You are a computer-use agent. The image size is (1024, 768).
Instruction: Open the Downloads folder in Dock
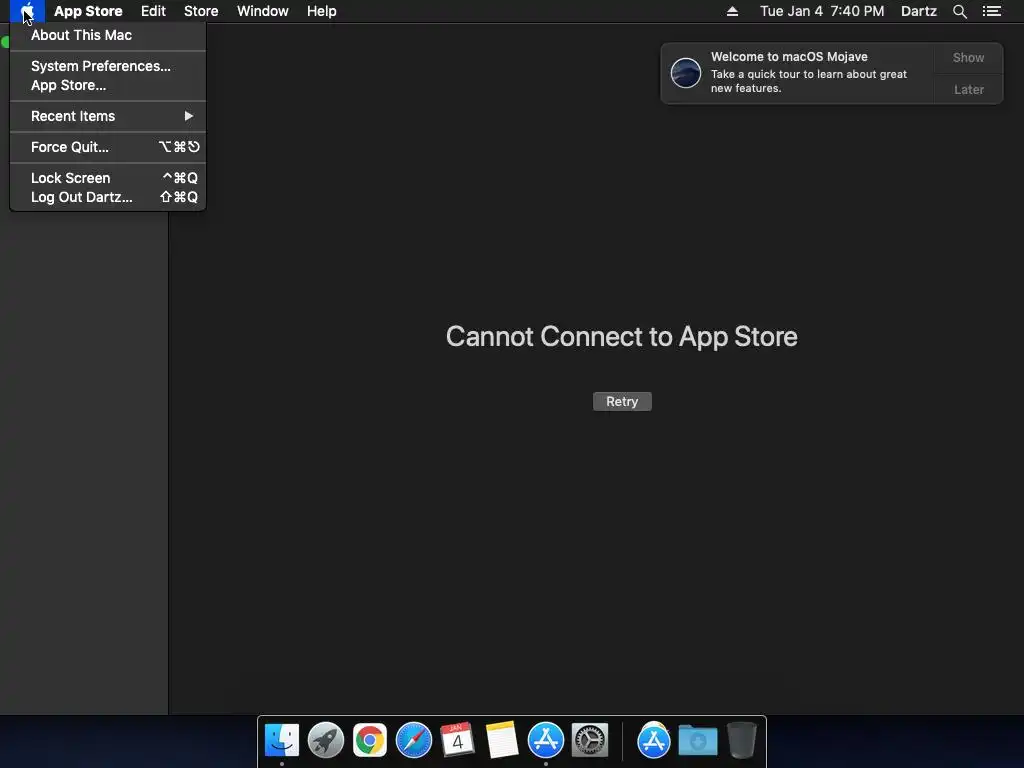[x=697, y=740]
